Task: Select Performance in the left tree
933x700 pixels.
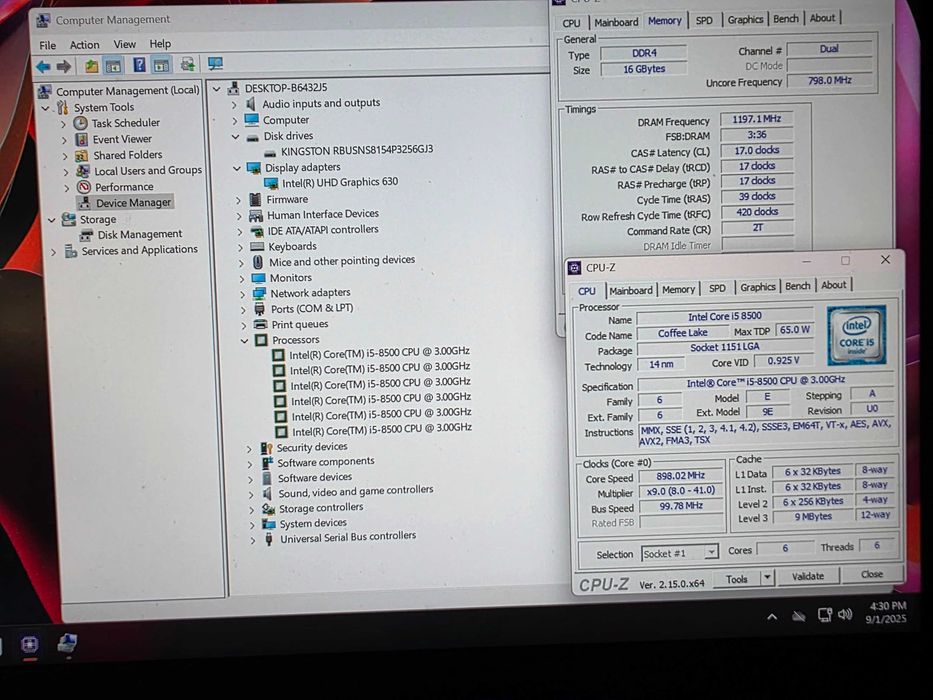Action: tap(124, 186)
